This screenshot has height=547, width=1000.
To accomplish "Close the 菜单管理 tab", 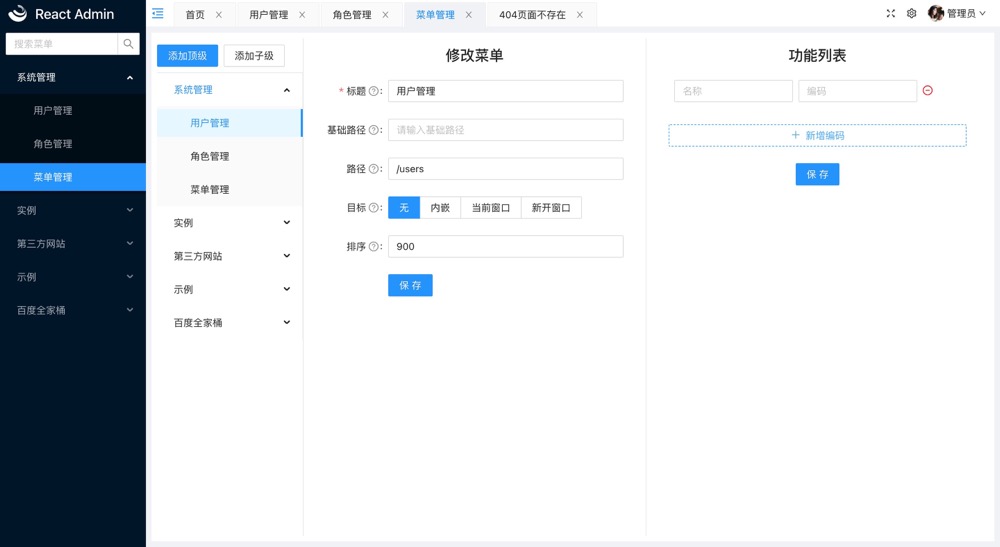I will pos(469,15).
